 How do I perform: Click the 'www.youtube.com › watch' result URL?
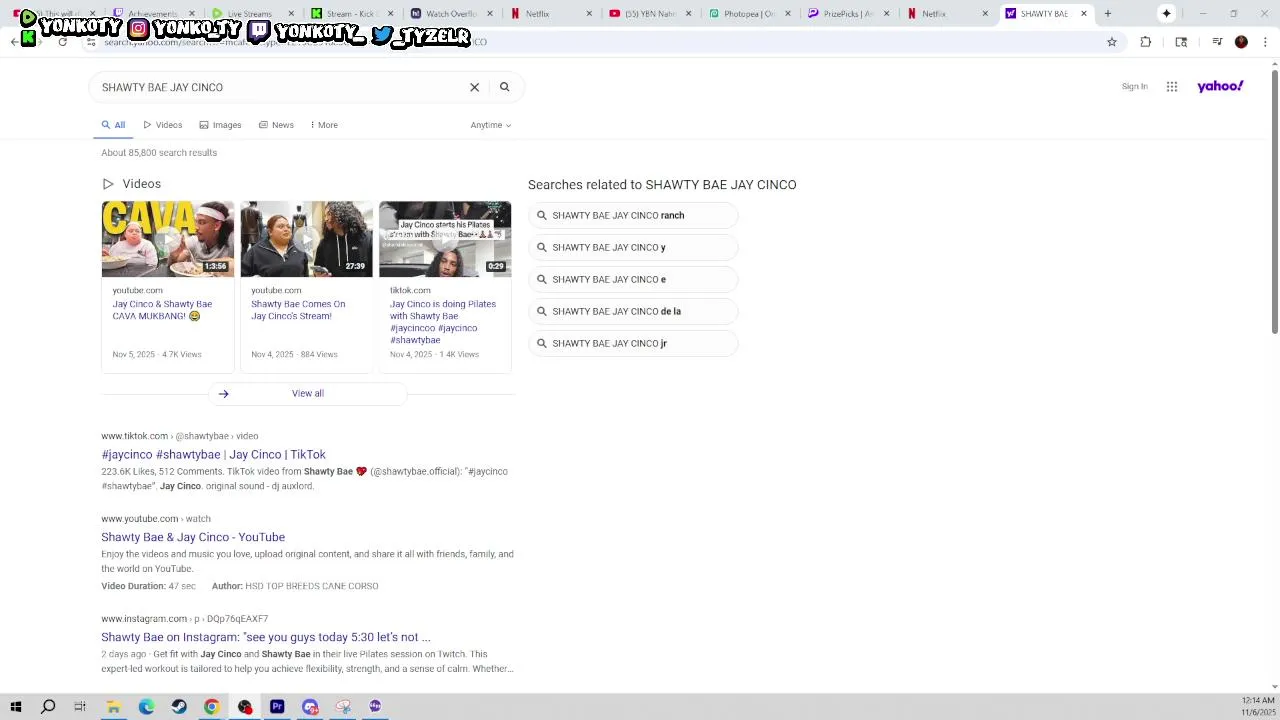[x=156, y=519]
